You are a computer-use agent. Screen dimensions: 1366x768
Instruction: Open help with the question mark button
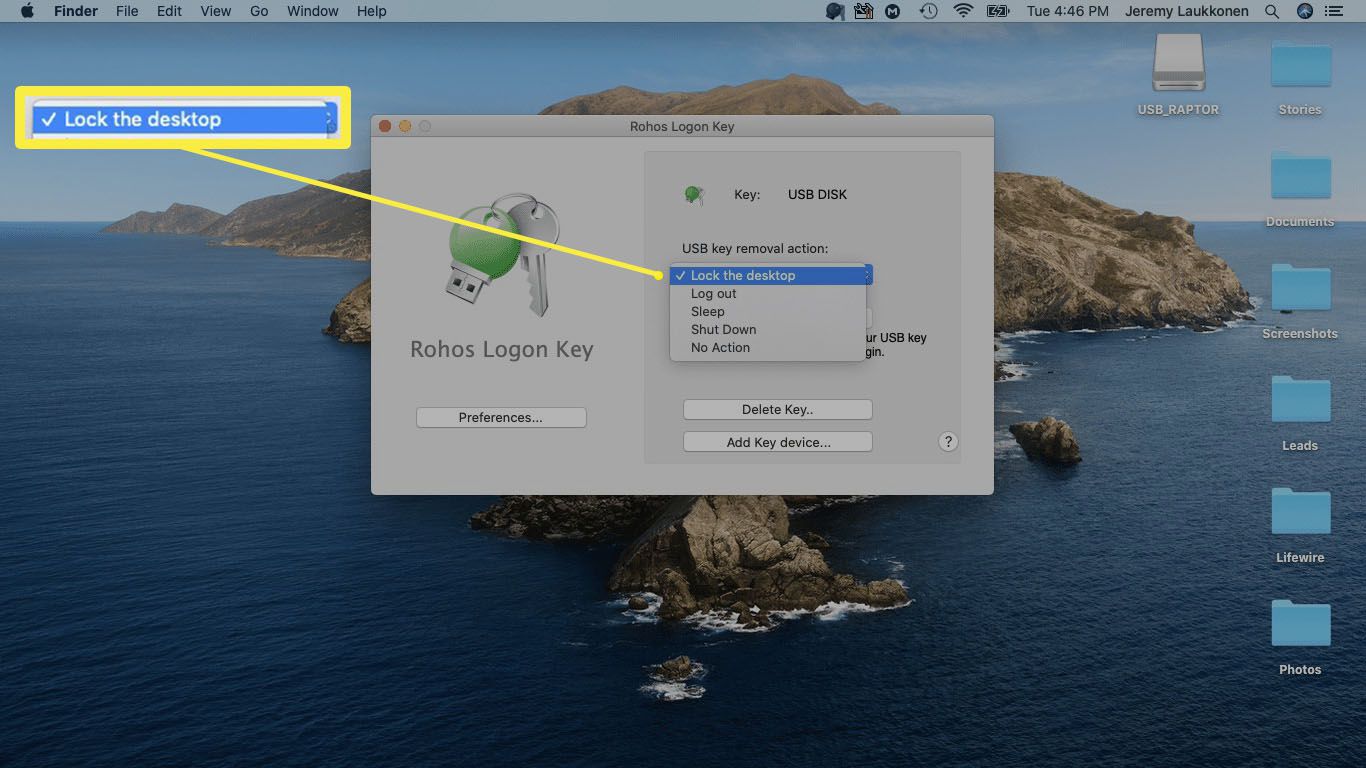(949, 442)
